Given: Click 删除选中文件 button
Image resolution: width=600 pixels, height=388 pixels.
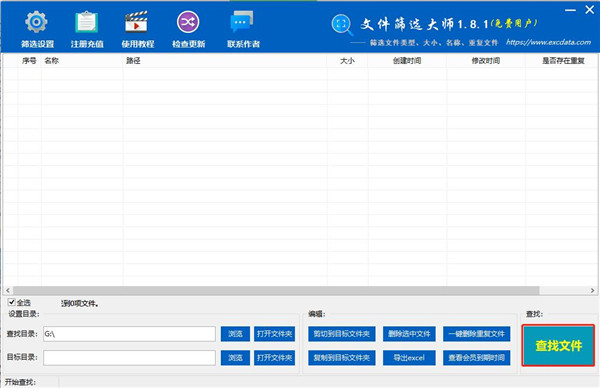Looking at the screenshot, I should click(409, 334).
